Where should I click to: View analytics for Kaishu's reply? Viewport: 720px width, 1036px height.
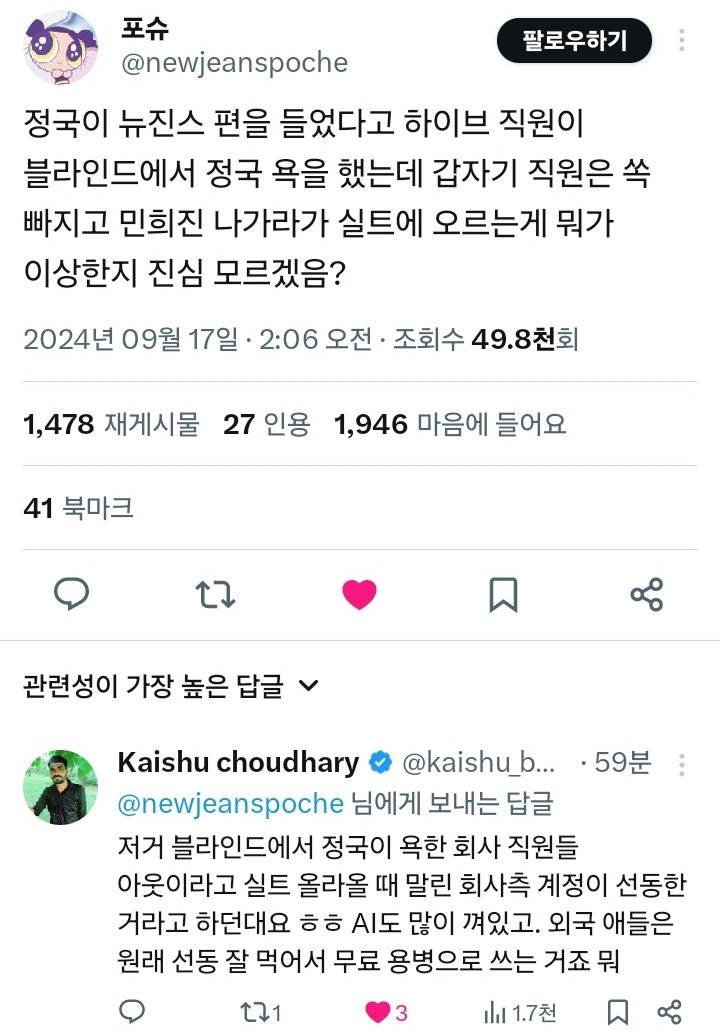(520, 1011)
